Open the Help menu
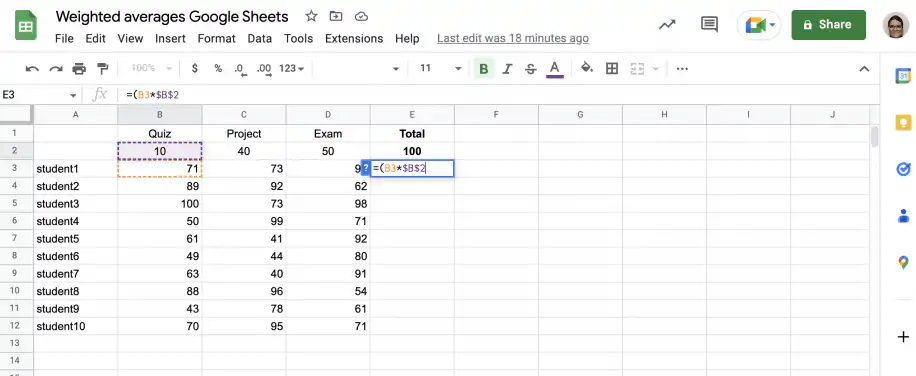This screenshot has height=376, width=916. pyautogui.click(x=407, y=39)
